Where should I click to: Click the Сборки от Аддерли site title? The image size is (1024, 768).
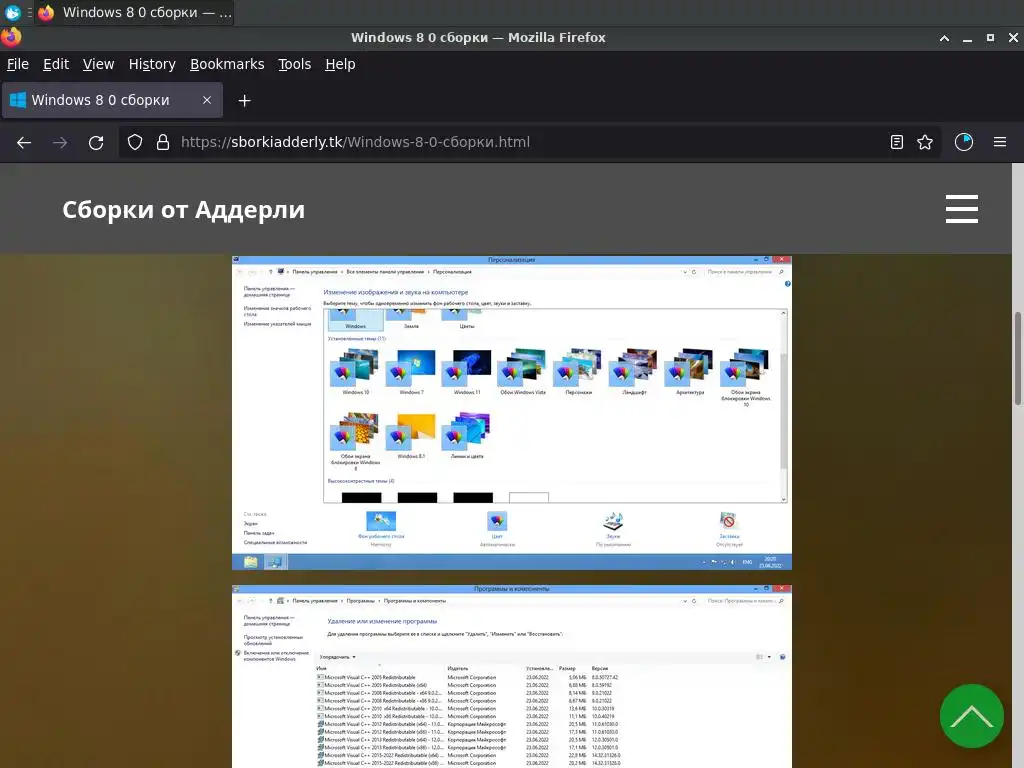click(x=184, y=210)
